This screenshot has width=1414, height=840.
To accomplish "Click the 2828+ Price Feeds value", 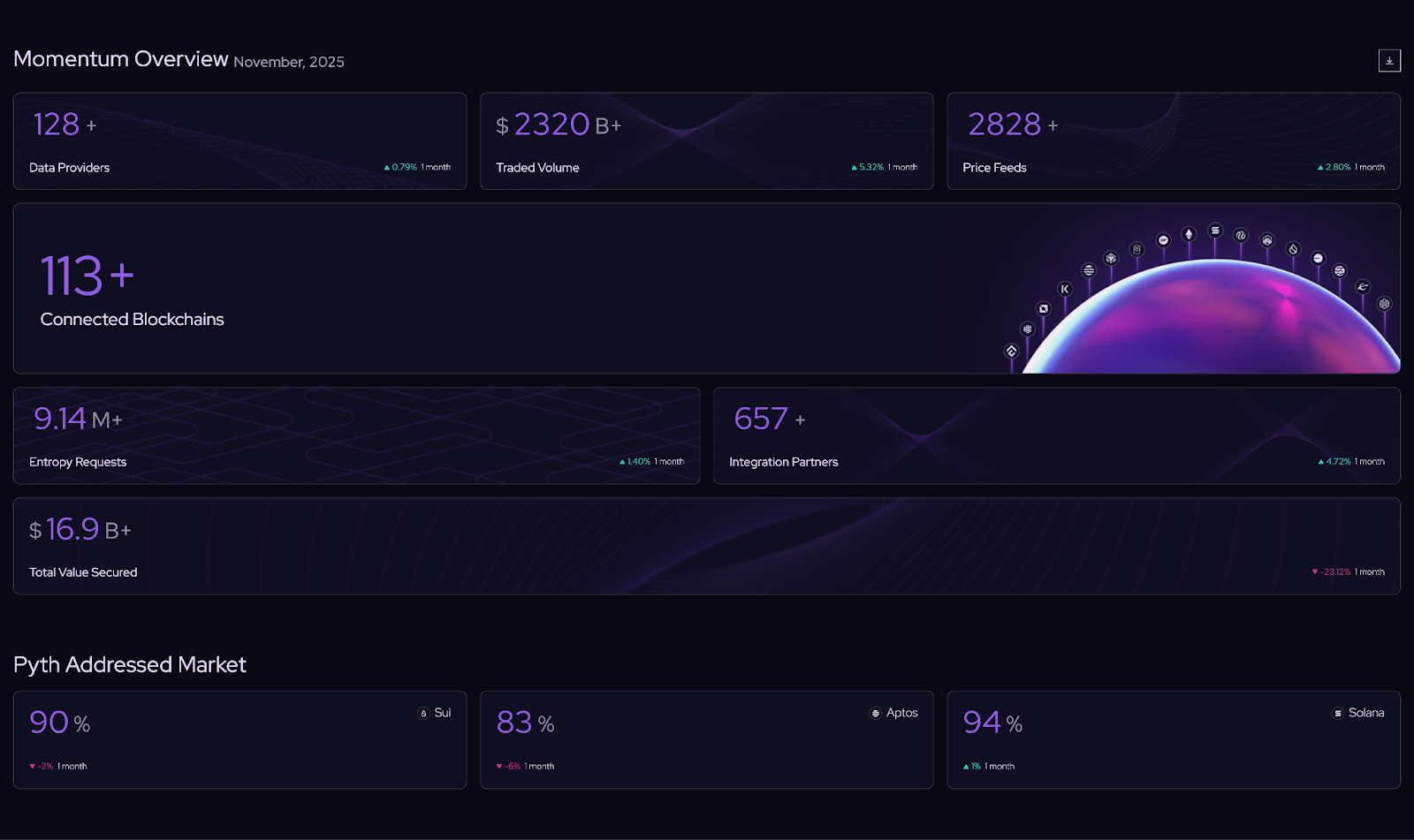I will (x=1013, y=125).
